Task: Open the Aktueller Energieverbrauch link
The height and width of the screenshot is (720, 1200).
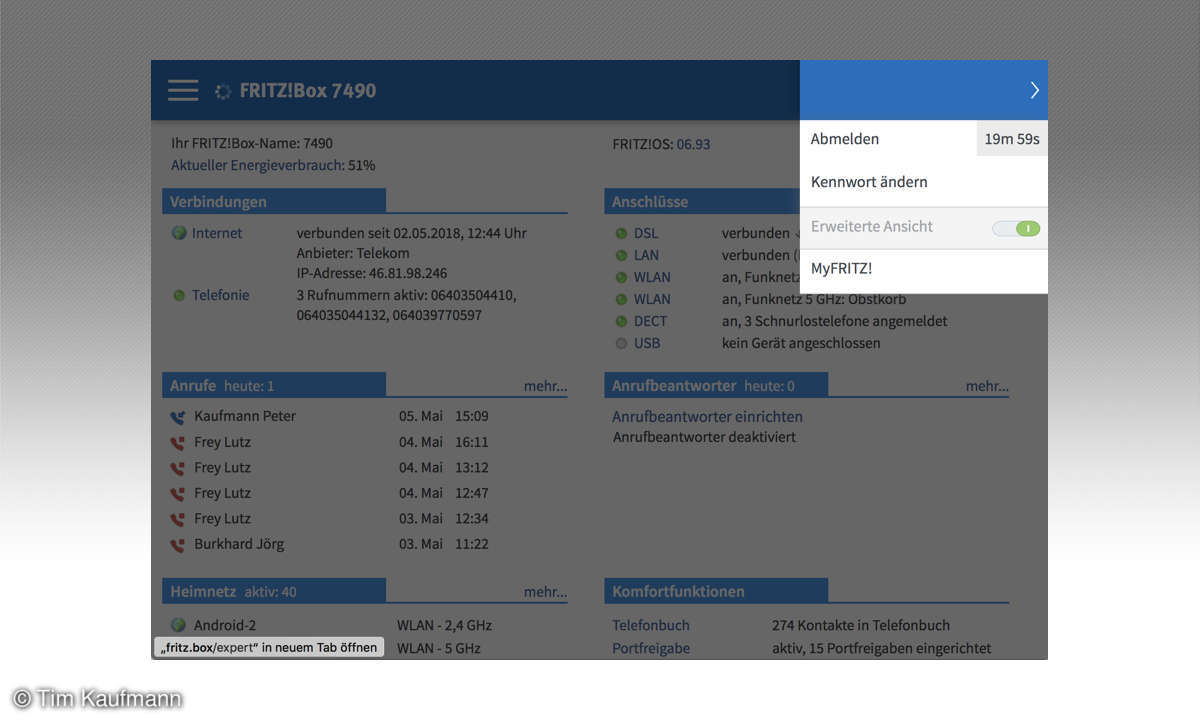Action: [257, 165]
